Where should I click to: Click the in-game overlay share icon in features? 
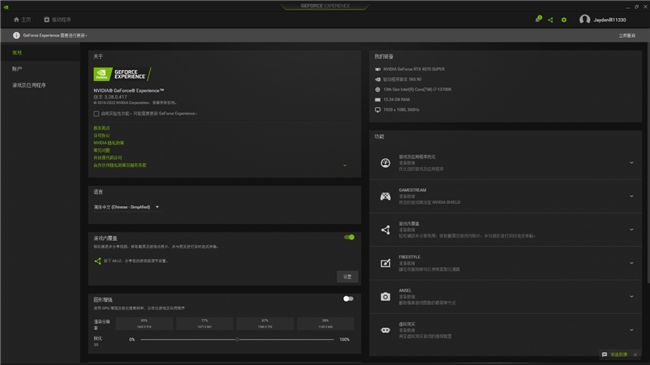coord(386,230)
